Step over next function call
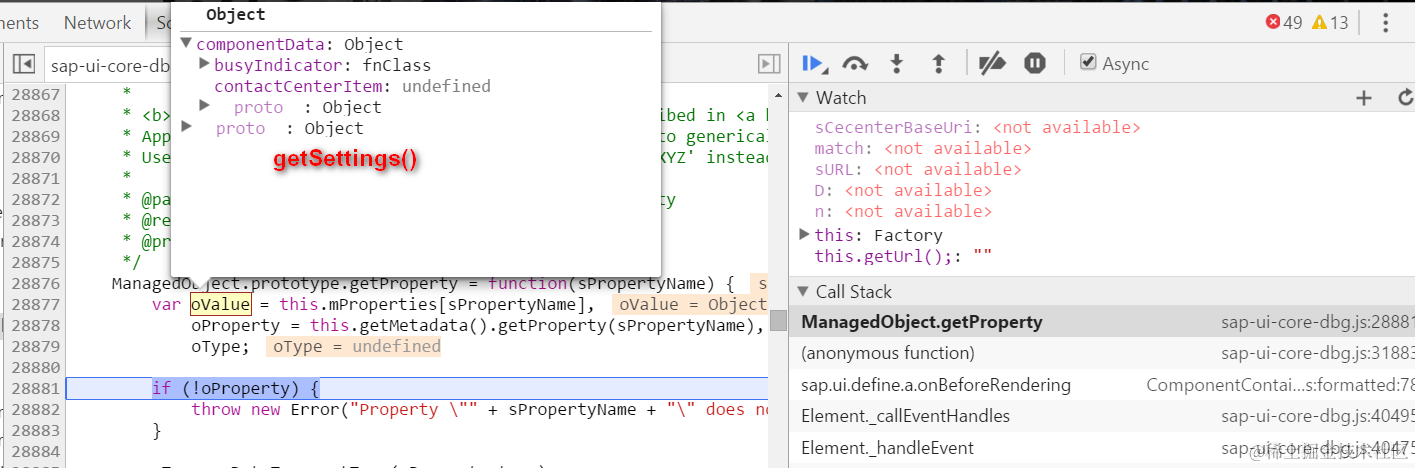The width and height of the screenshot is (1415, 468). point(854,64)
